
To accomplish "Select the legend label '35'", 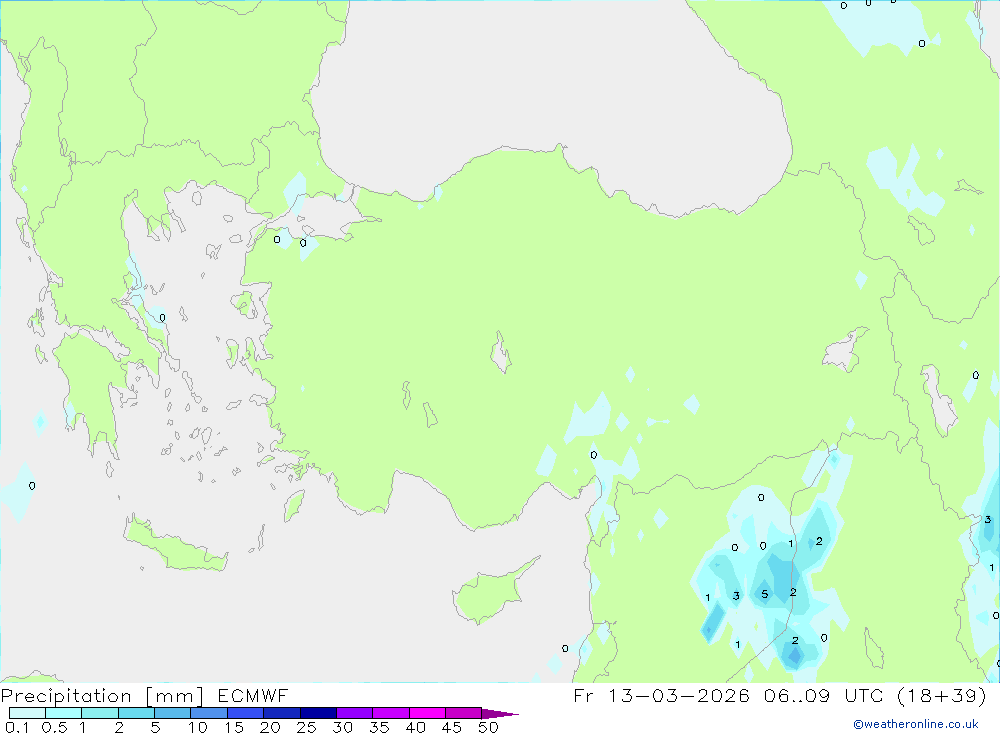I will (x=379, y=727).
